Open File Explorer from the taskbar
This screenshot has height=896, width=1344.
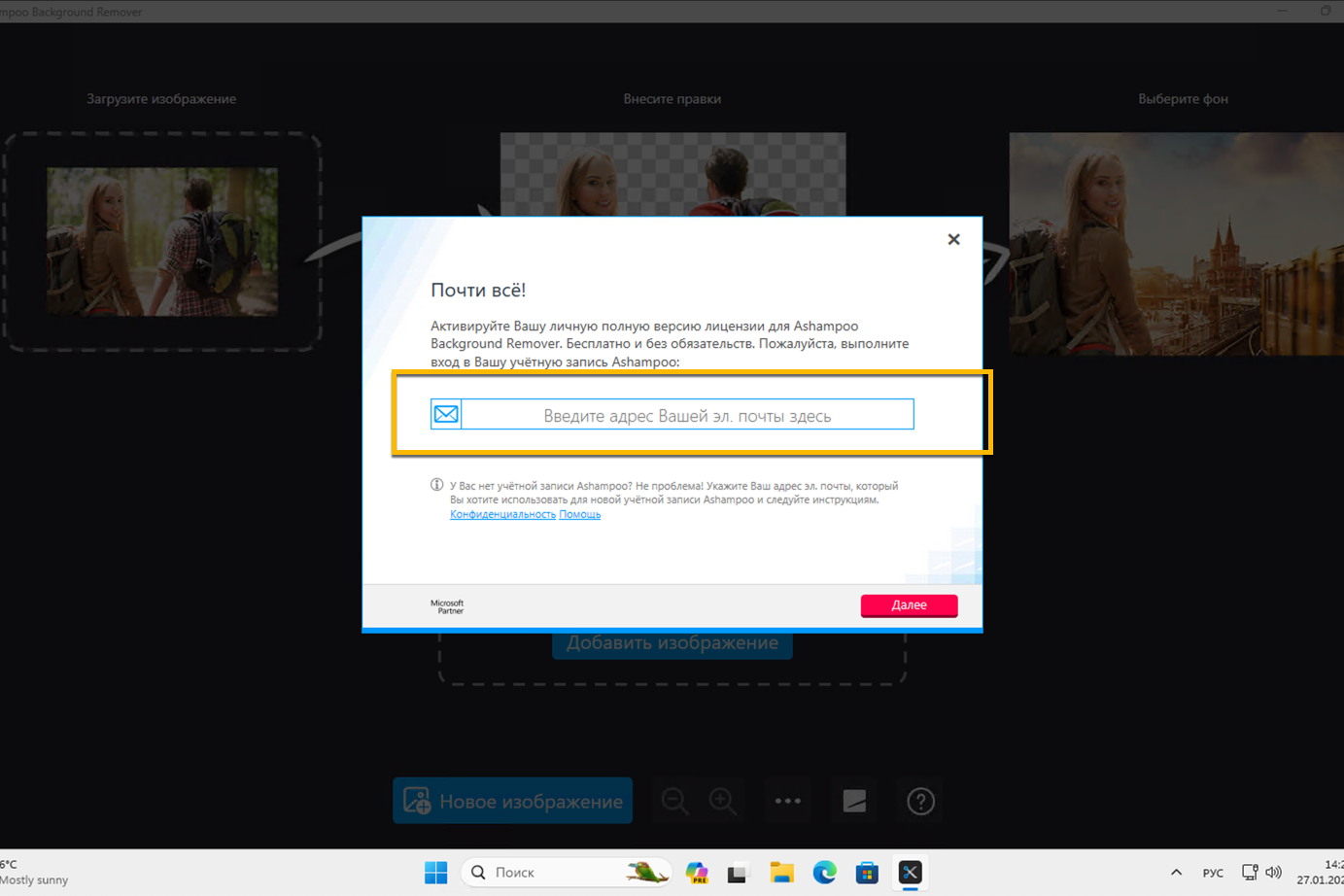click(x=781, y=873)
